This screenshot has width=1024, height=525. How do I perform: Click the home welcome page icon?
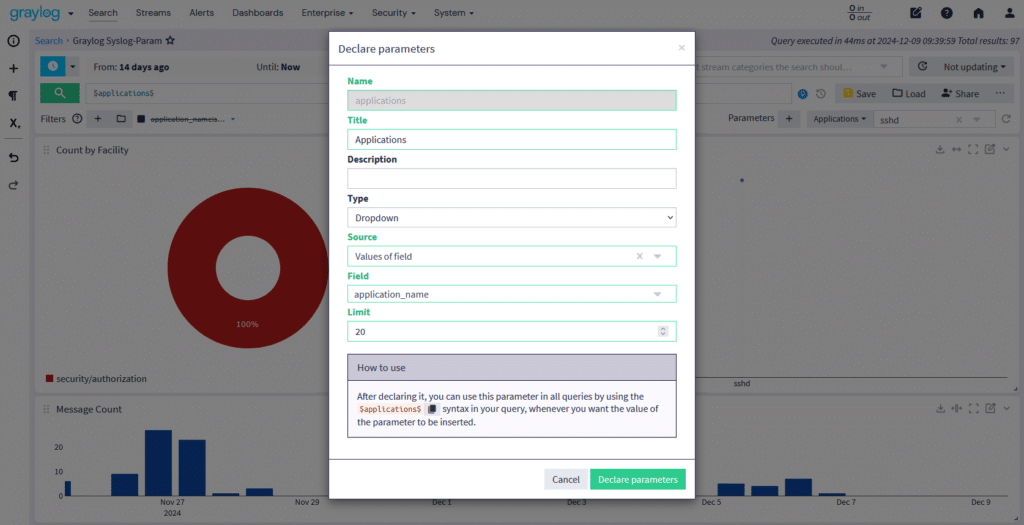(x=978, y=13)
